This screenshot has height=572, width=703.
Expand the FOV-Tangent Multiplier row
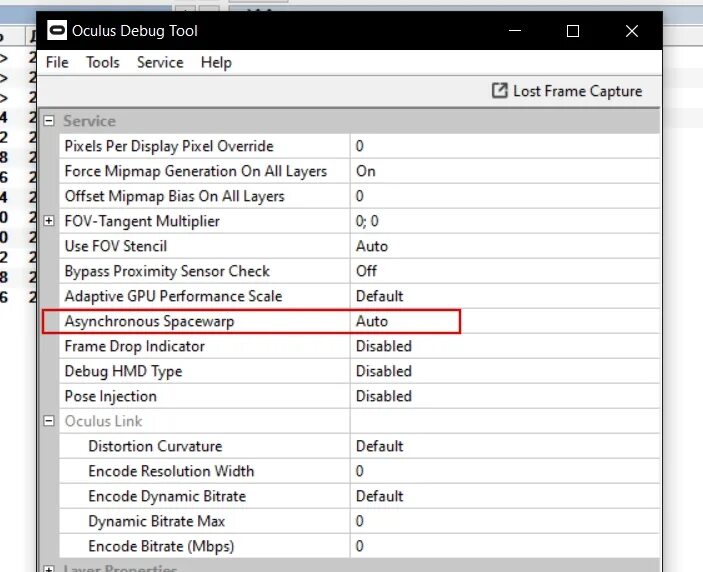(x=49, y=221)
